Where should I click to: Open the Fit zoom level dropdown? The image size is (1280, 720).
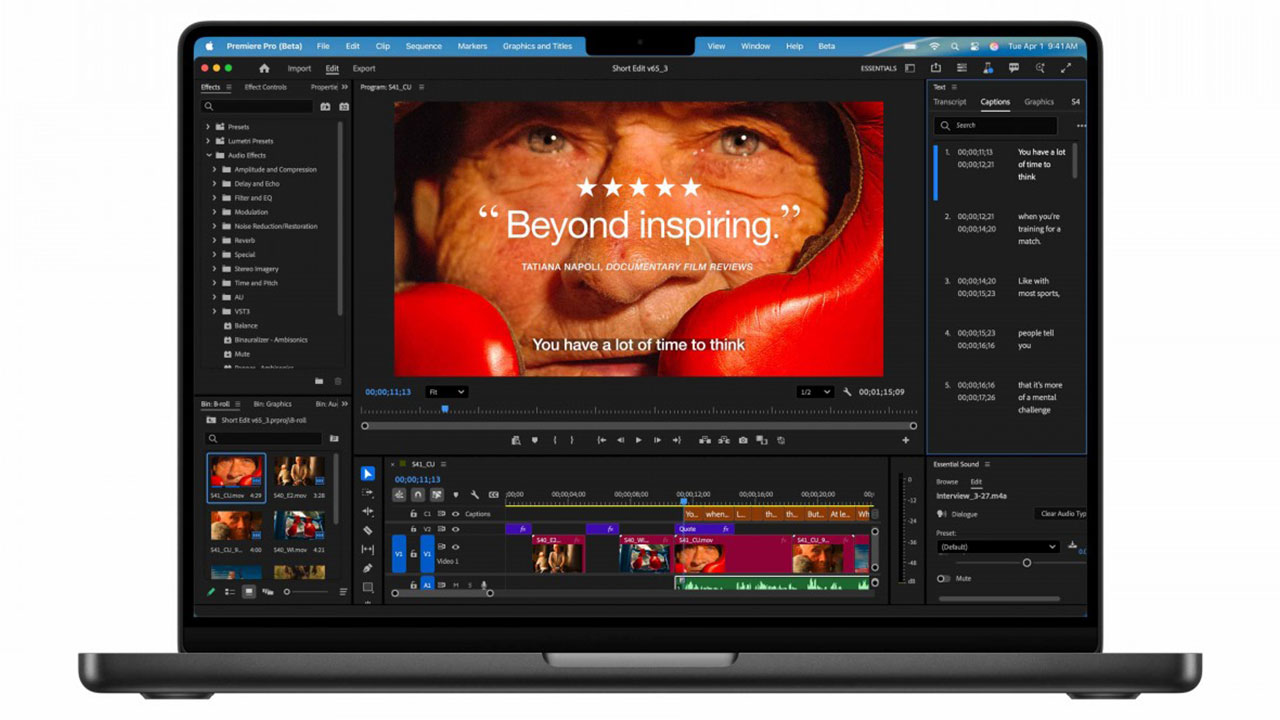(446, 392)
